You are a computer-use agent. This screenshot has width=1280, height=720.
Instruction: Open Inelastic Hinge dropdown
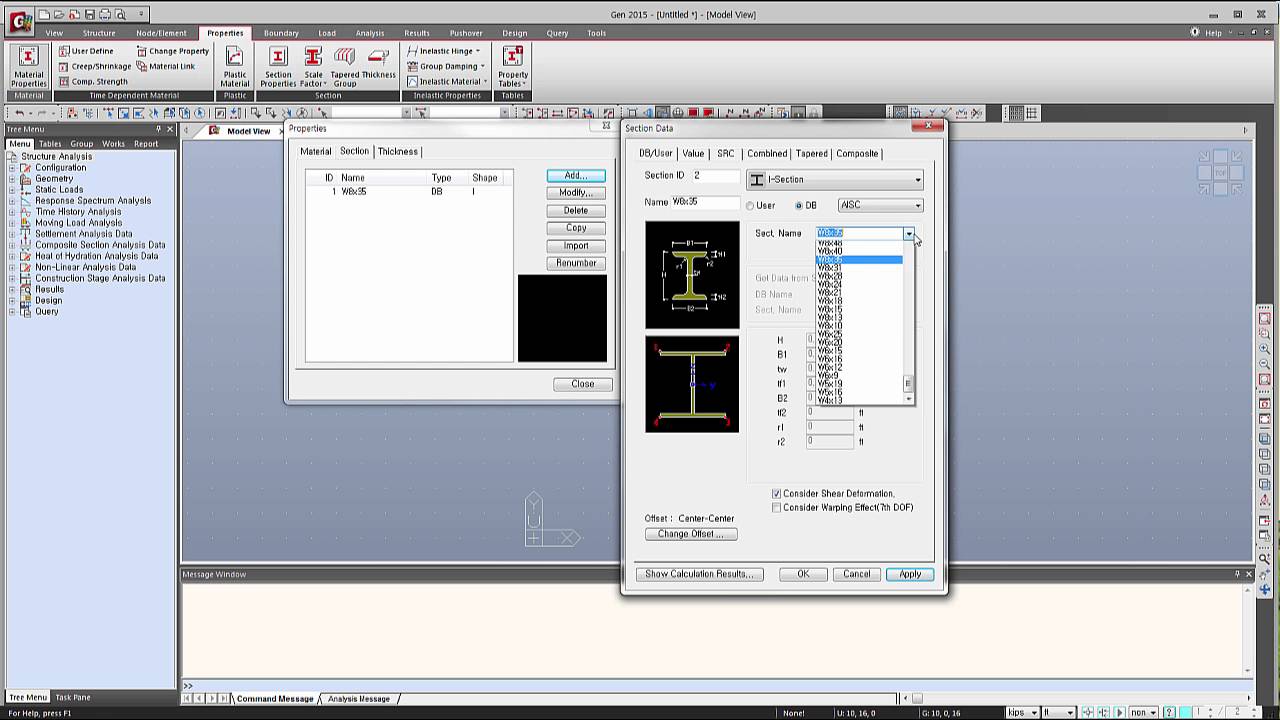[443, 51]
